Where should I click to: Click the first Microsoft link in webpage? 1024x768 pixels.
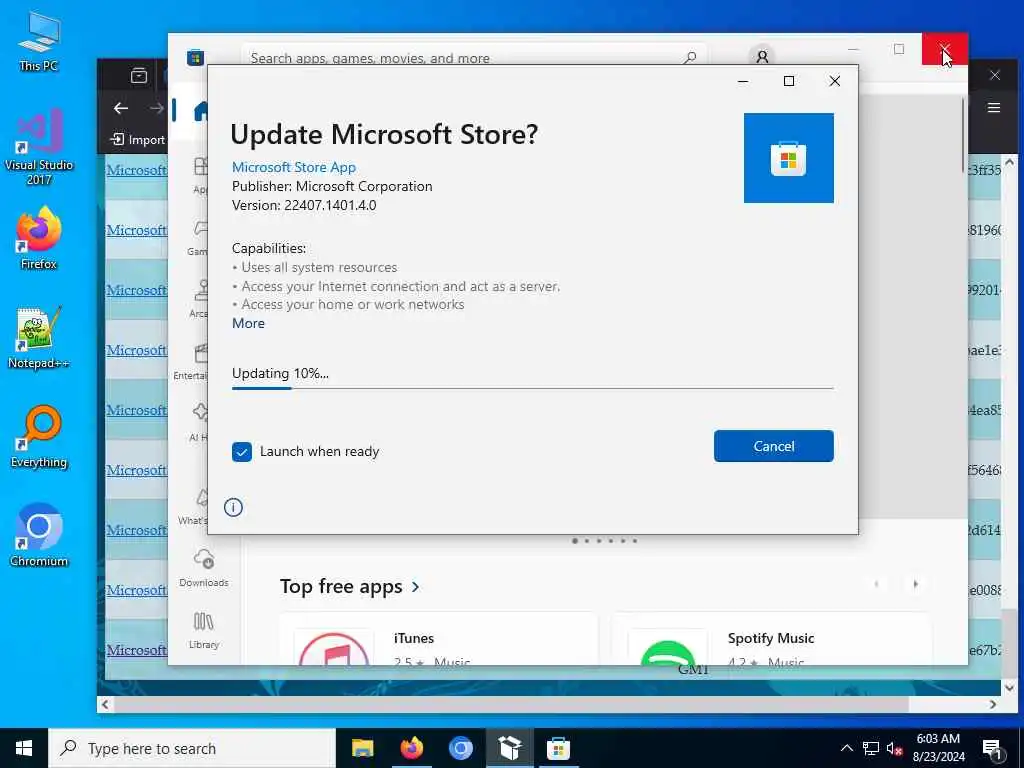click(136, 170)
